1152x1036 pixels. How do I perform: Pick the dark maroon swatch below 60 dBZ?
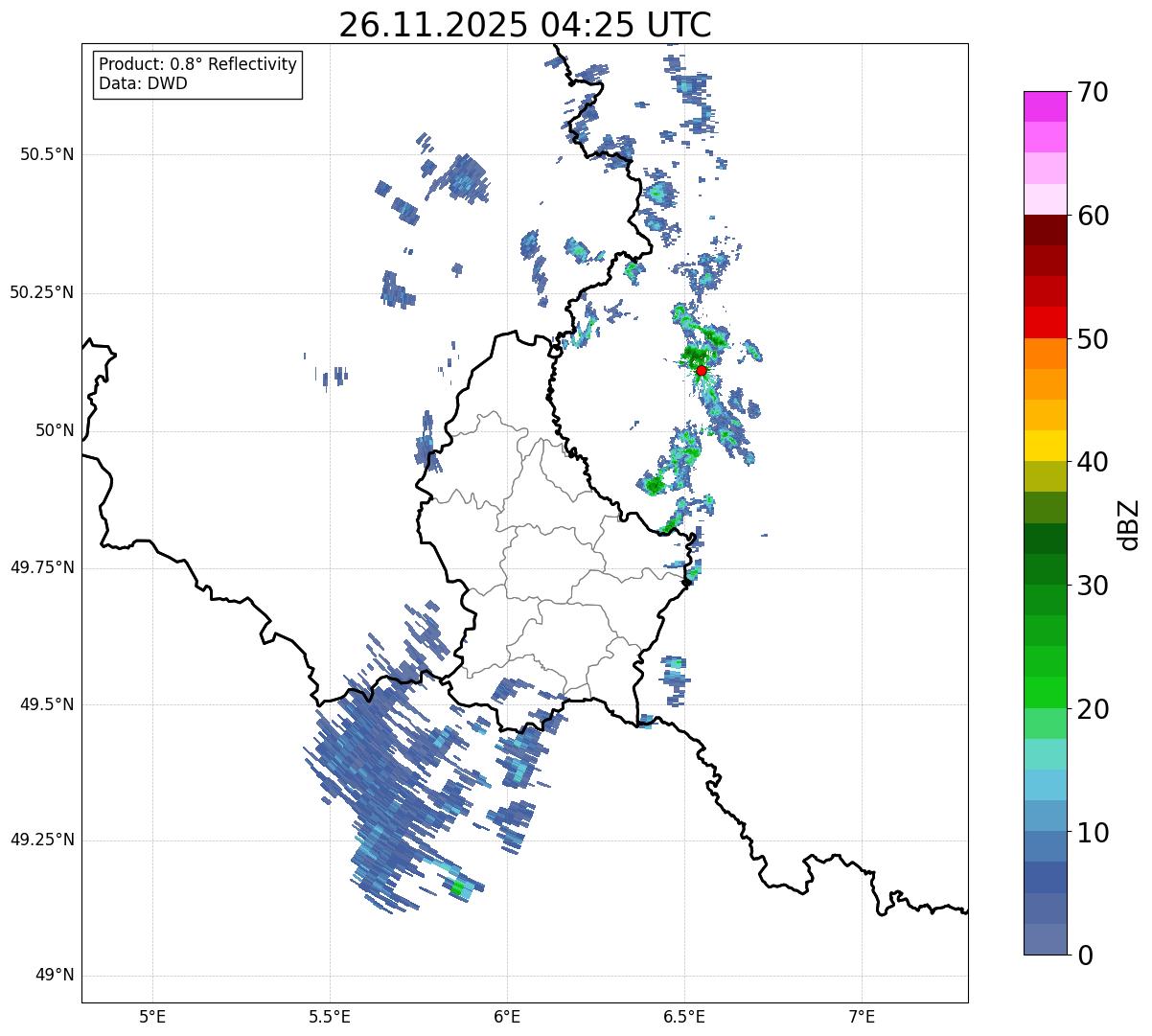click(x=1045, y=230)
